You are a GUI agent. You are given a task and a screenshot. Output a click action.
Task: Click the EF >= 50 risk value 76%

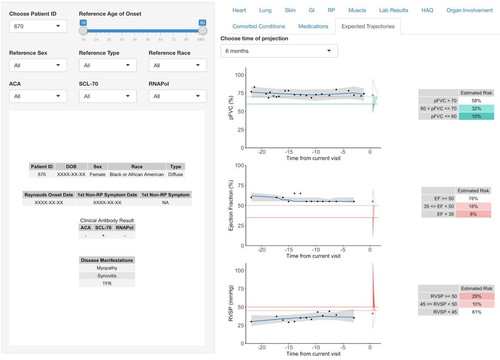click(x=473, y=198)
